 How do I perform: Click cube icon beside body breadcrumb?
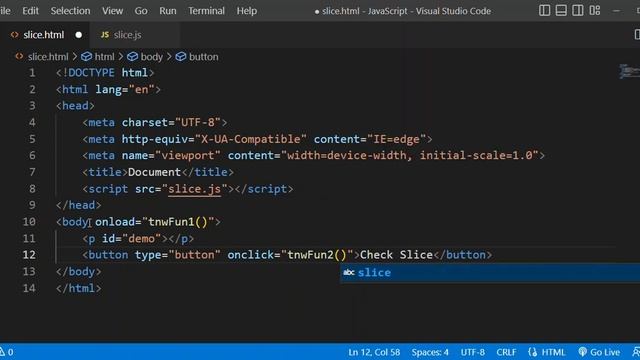pyautogui.click(x=133, y=57)
